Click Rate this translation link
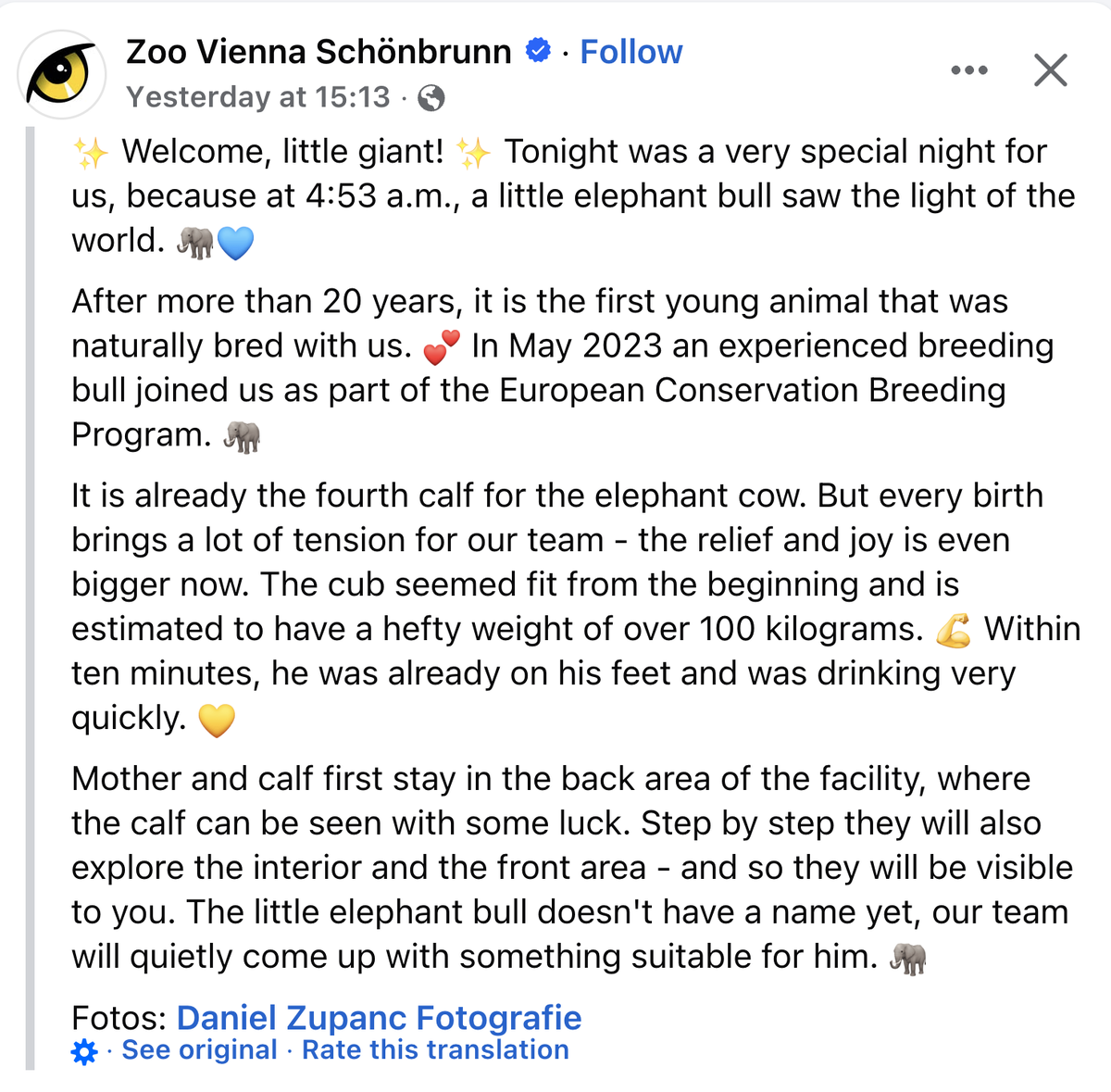1111x1092 pixels. pos(435,1049)
